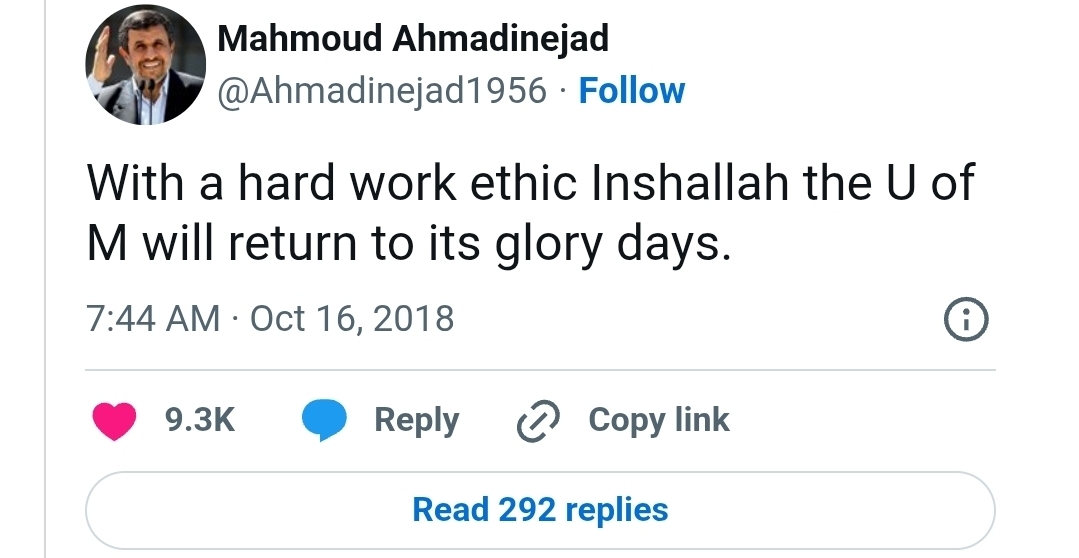Click the red heart like icon
Screen dimensions: 1079x558
[114, 421]
